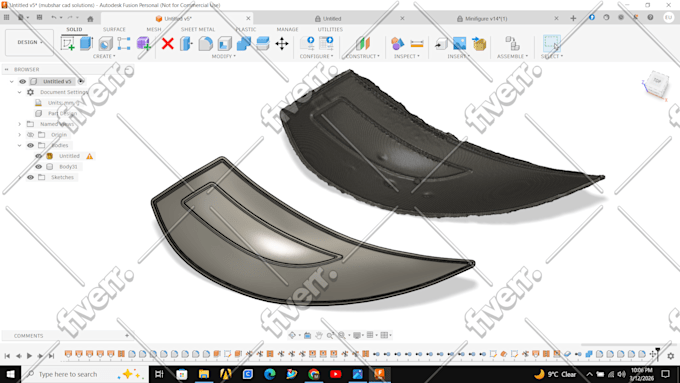
Task: Click the Insert Canvas image icon
Action: [460, 43]
